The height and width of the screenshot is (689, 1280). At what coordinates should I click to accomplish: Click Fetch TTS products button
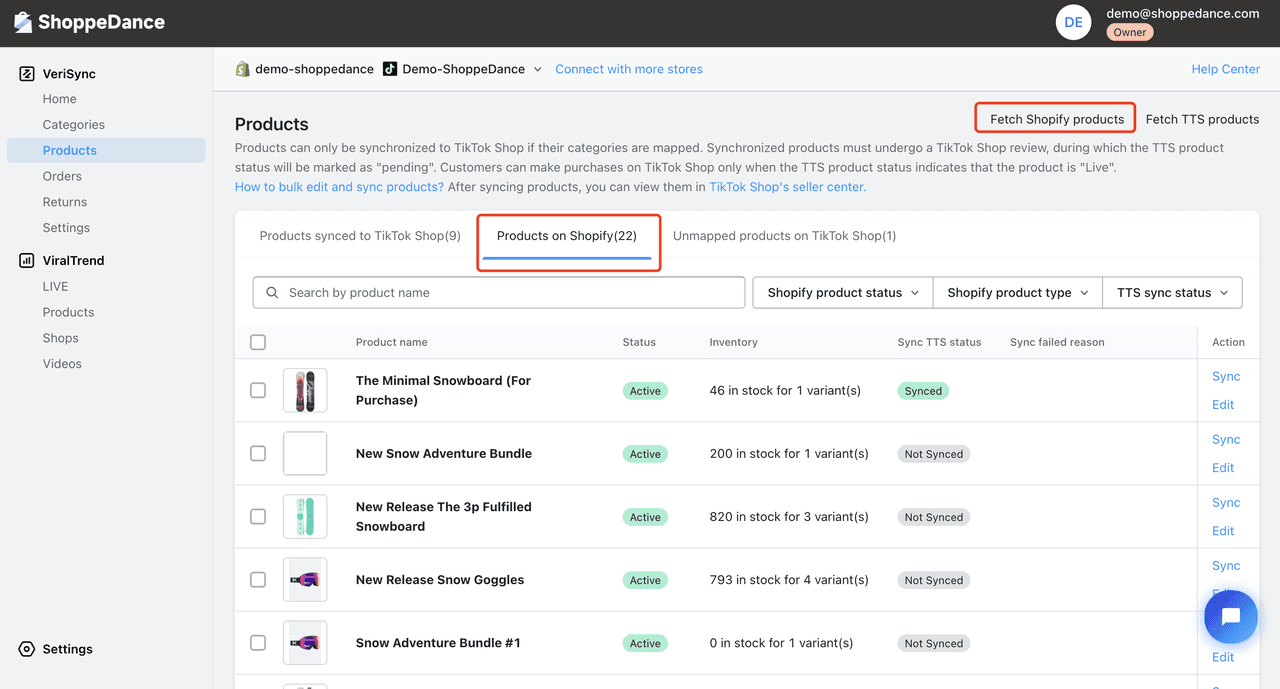click(x=1202, y=119)
